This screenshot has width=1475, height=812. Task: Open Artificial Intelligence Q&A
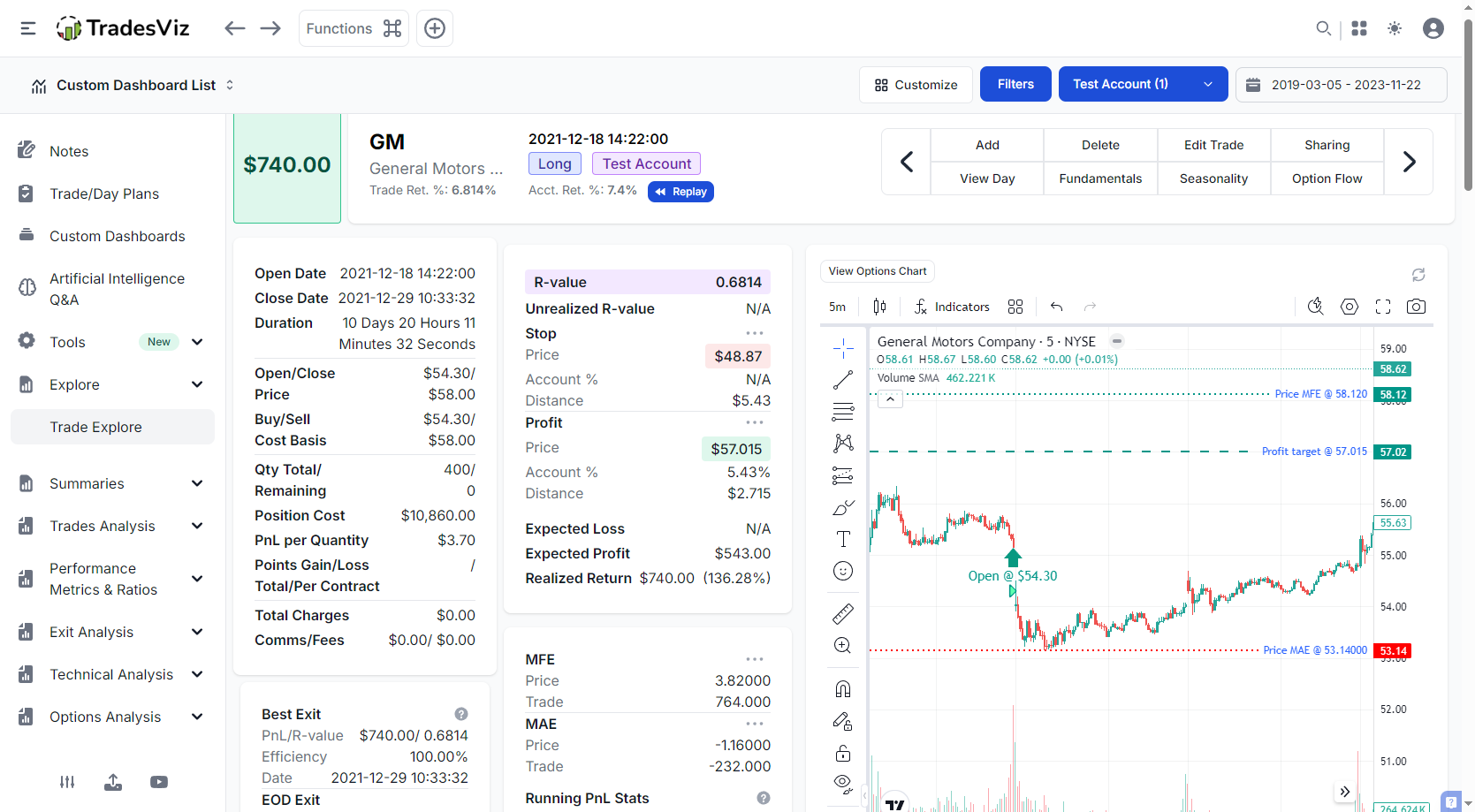click(x=117, y=289)
